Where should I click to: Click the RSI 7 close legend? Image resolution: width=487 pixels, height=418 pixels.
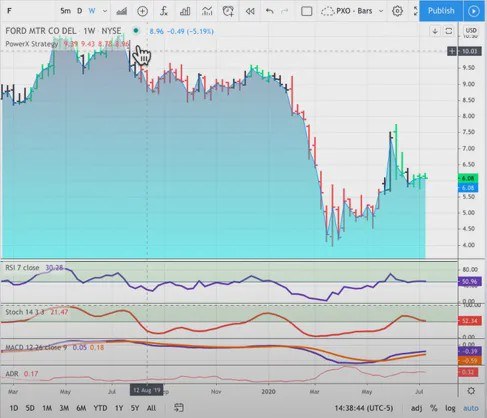click(x=22, y=268)
